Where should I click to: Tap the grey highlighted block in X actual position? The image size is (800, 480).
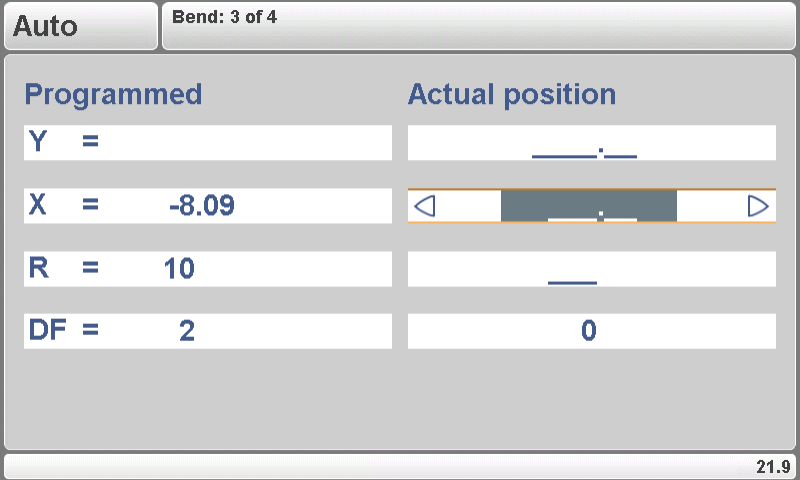588,206
